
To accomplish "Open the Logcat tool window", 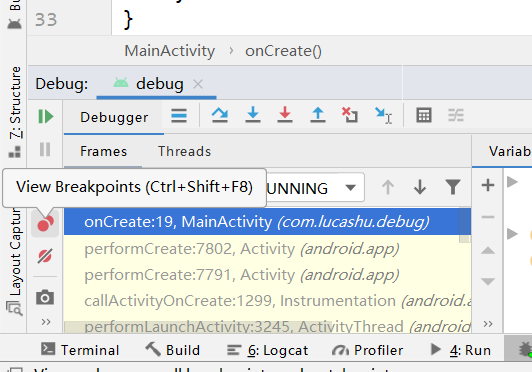I will click(x=267, y=350).
